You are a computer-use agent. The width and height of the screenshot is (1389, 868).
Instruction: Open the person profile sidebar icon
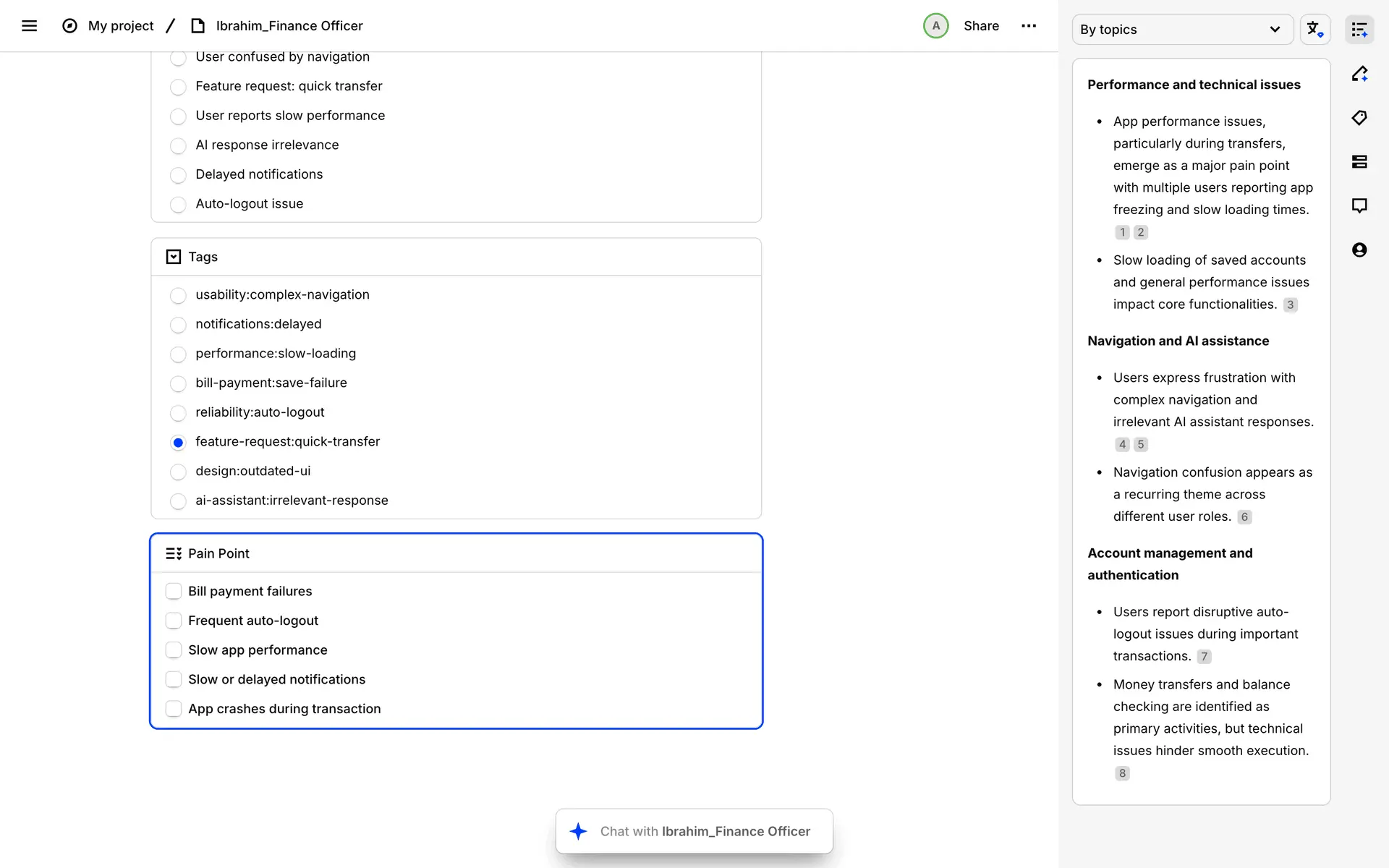pyautogui.click(x=1359, y=250)
